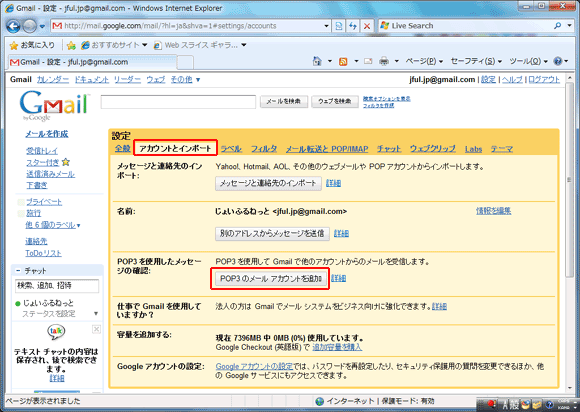Click the read mail toolbar icon
Screen dimensions: 580x412
(x=368, y=61)
